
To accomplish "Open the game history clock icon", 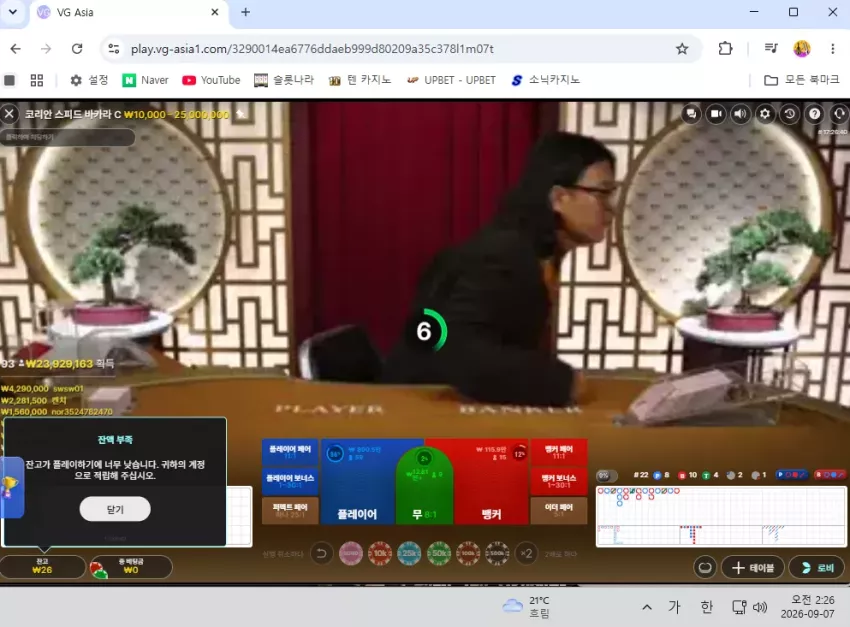I will (x=790, y=114).
